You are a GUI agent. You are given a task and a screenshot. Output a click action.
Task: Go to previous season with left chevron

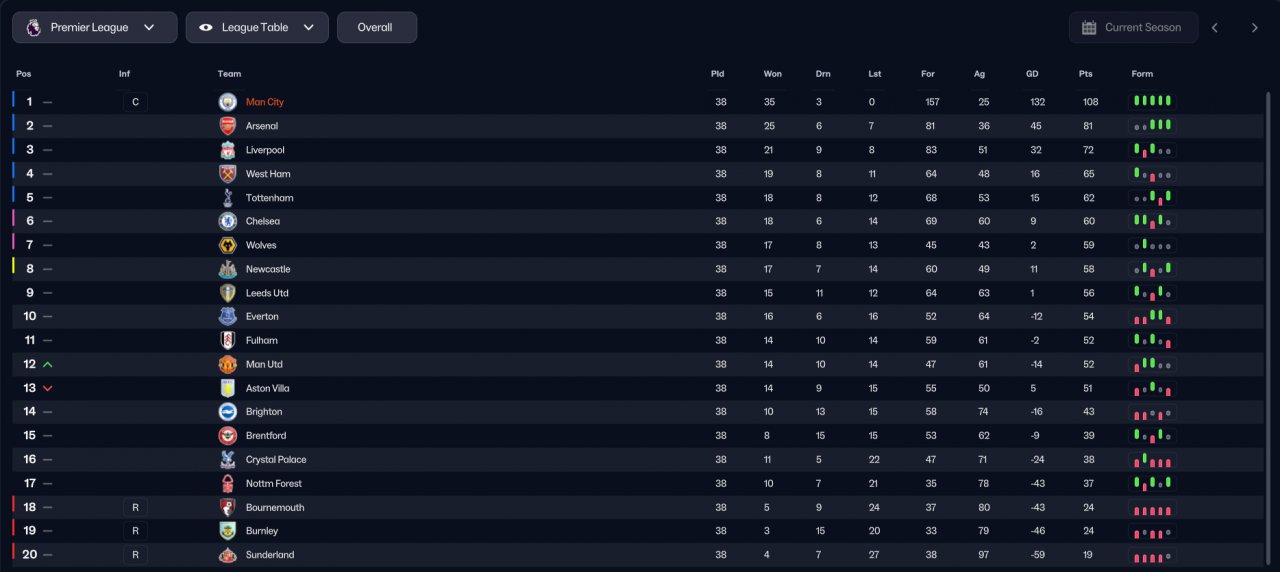1215,28
